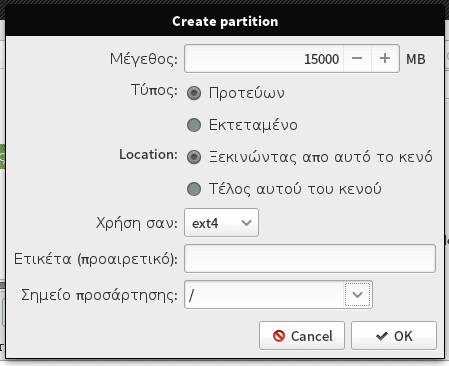Confirm the partition with the OK button
Viewport: 449px width, 366px height.
pyautogui.click(x=394, y=336)
